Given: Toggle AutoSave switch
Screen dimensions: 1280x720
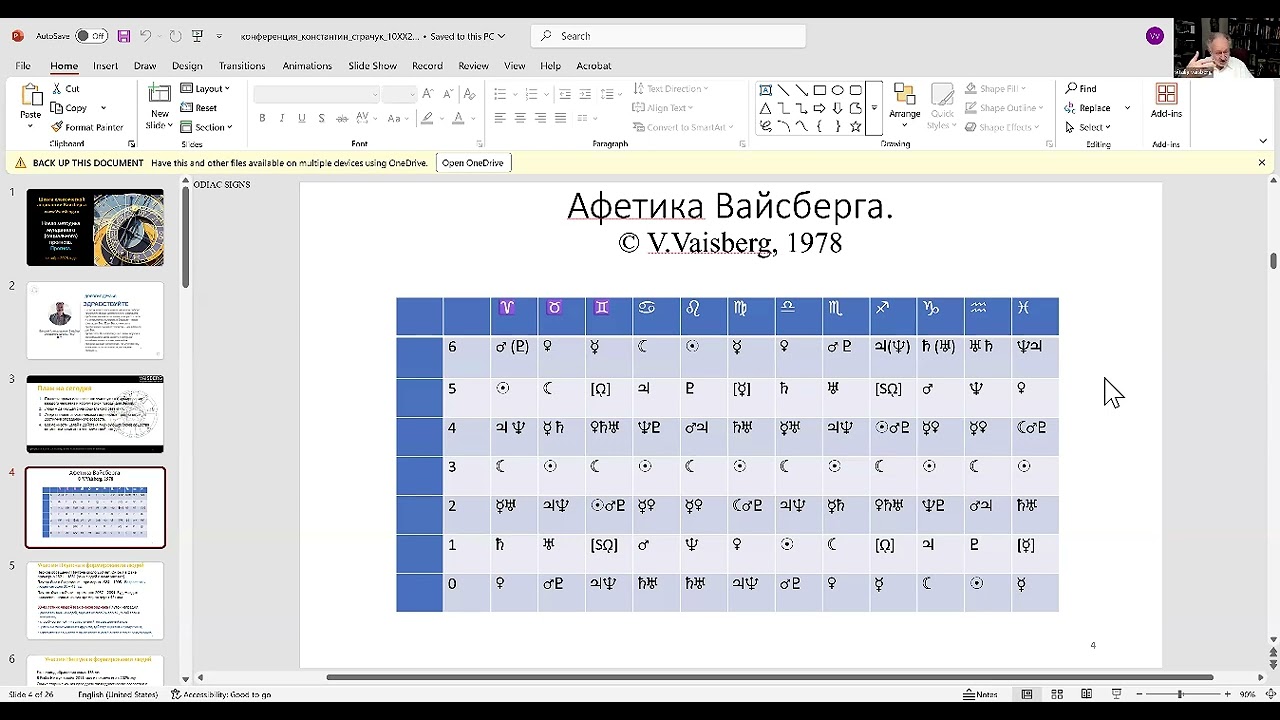Looking at the screenshot, I should click(91, 36).
